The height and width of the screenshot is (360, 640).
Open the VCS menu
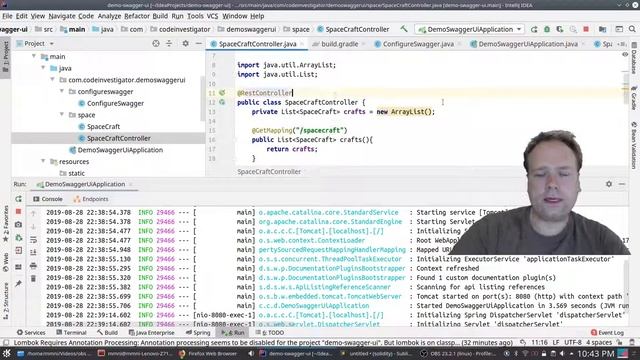212,16
